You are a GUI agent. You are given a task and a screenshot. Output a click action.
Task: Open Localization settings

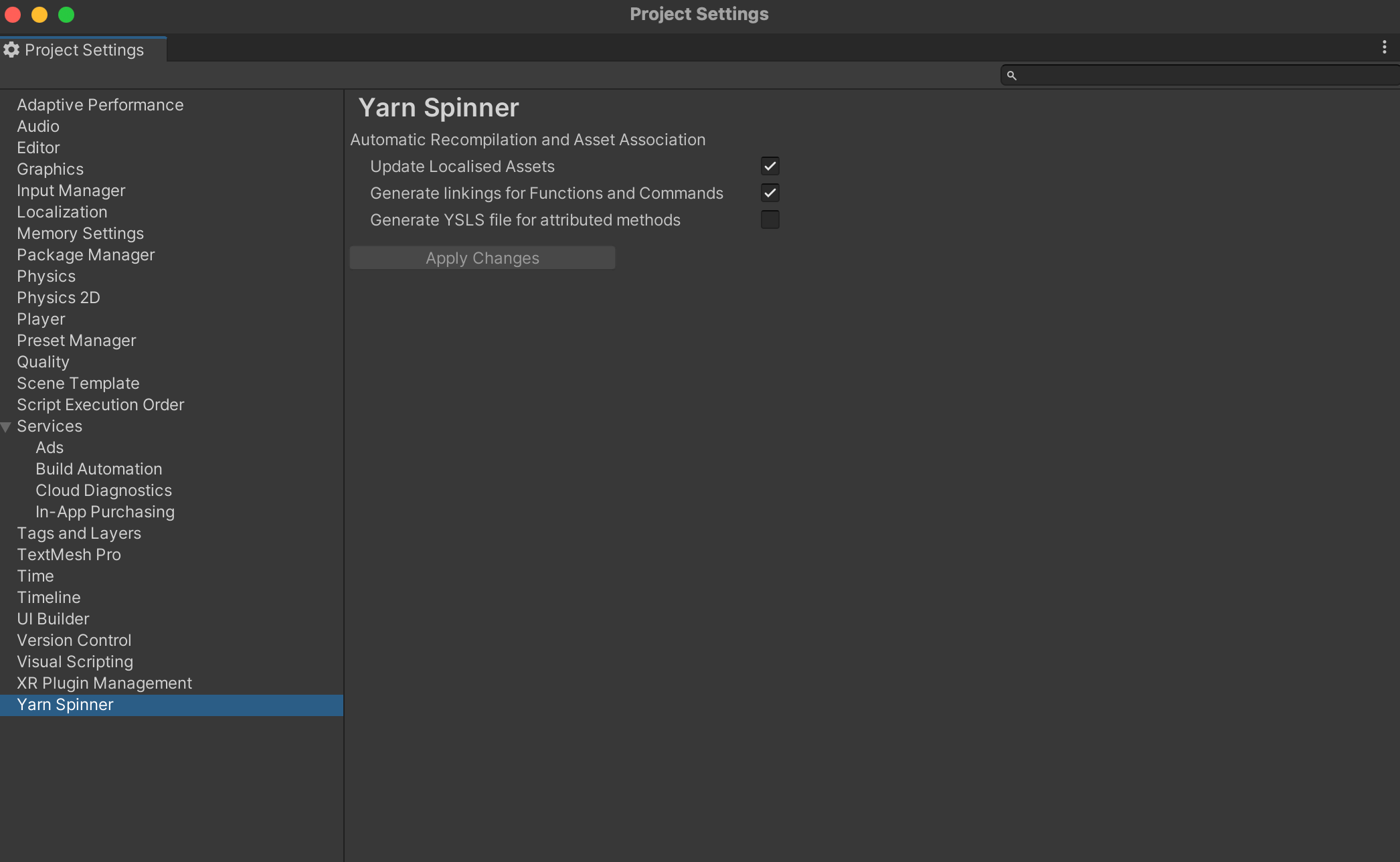pos(62,211)
